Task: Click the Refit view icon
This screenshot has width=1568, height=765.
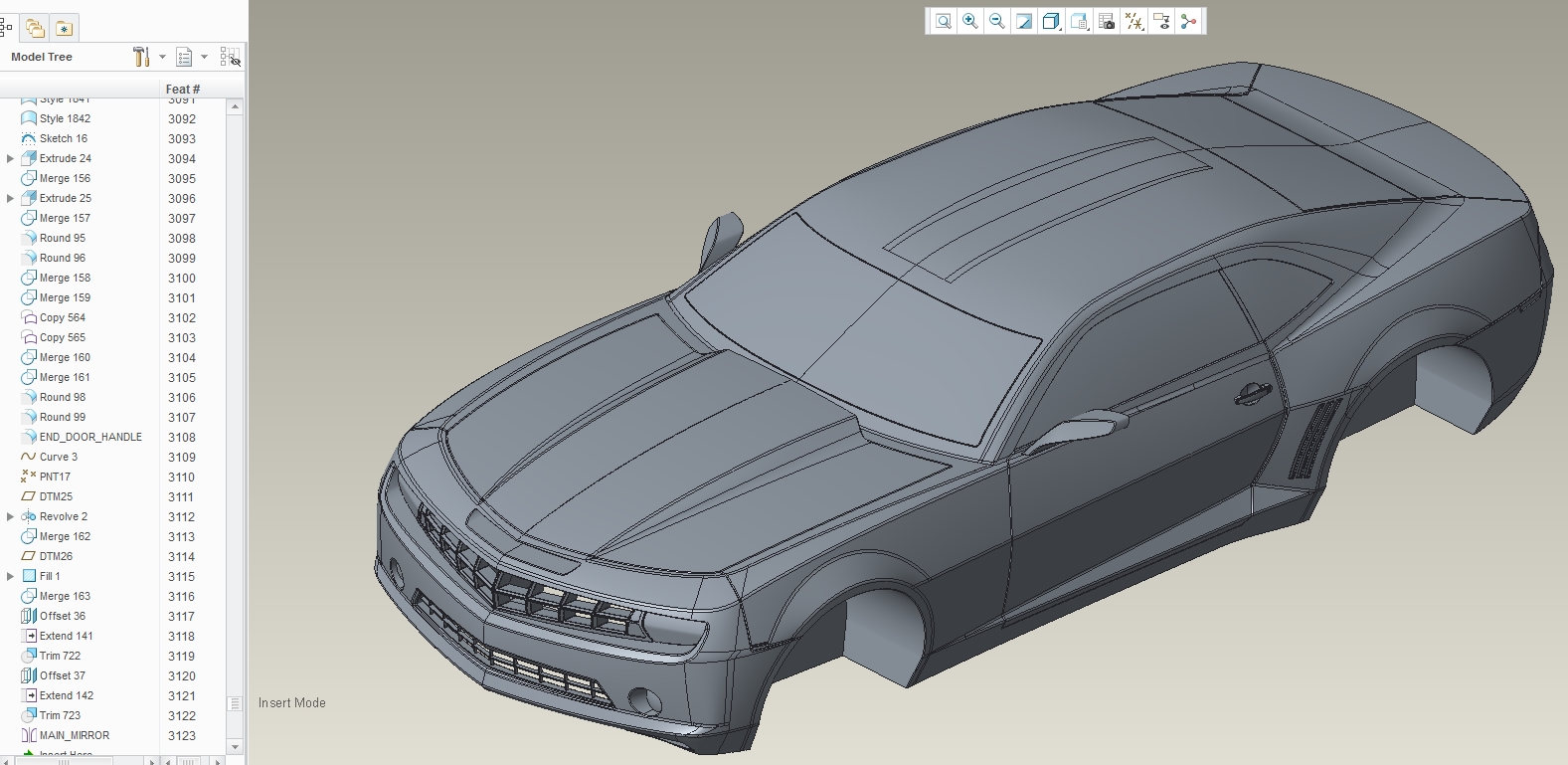Action: tap(943, 21)
